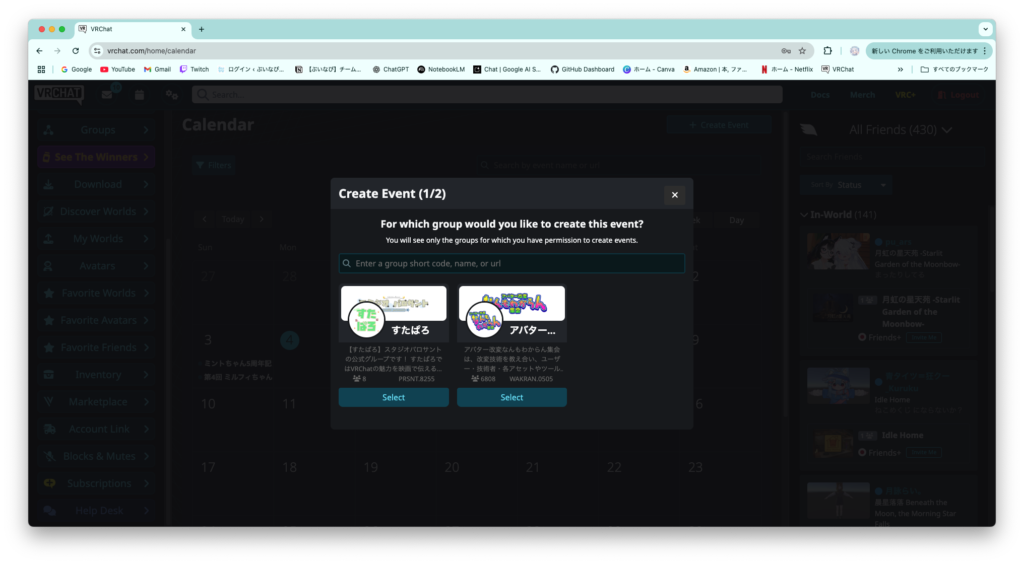1024x564 pixels.
Task: Open the Avatars sidebar menu item
Action: [x=97, y=266]
